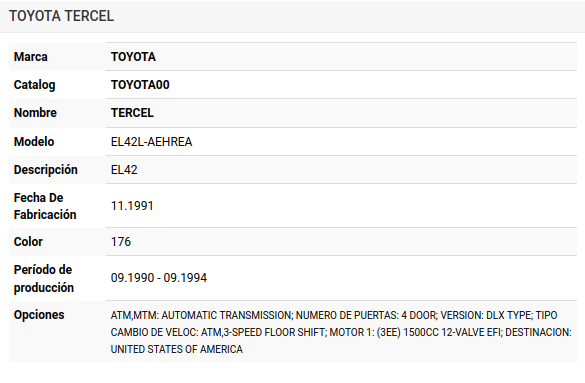Select the Opciones label
This screenshot has height=383, width=585.
(x=39, y=315)
